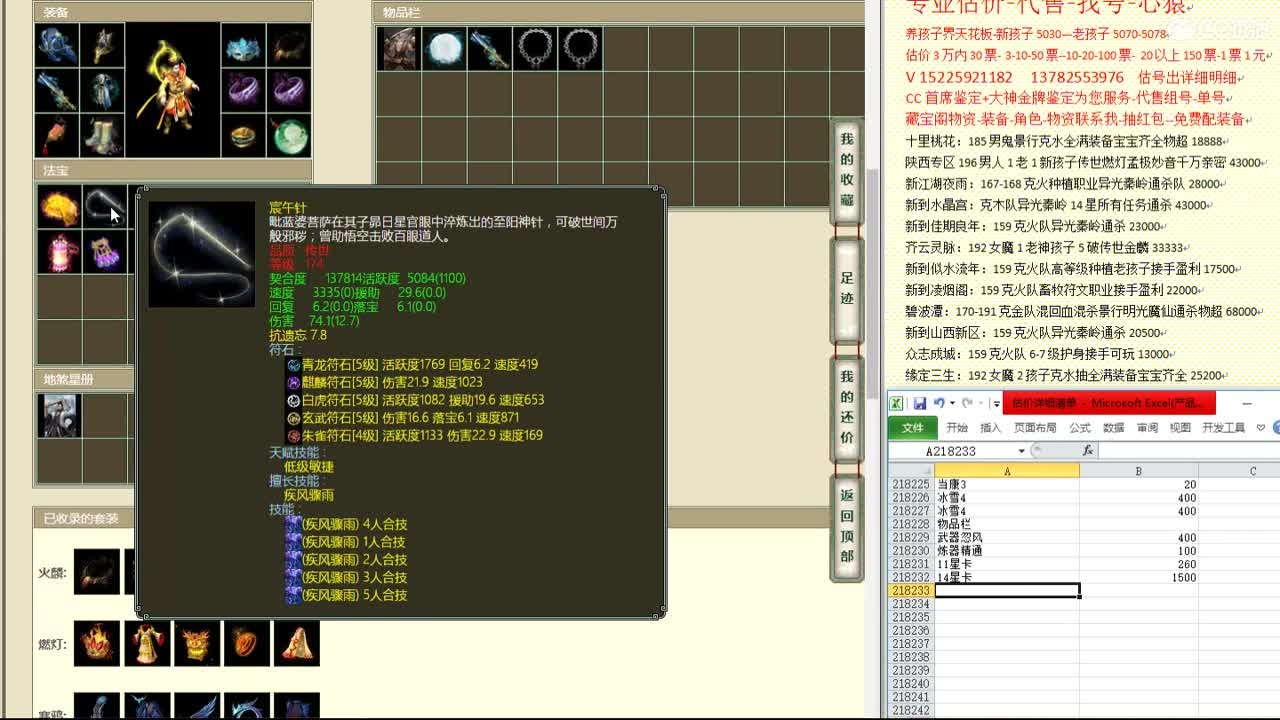View the character model portrait

173,90
